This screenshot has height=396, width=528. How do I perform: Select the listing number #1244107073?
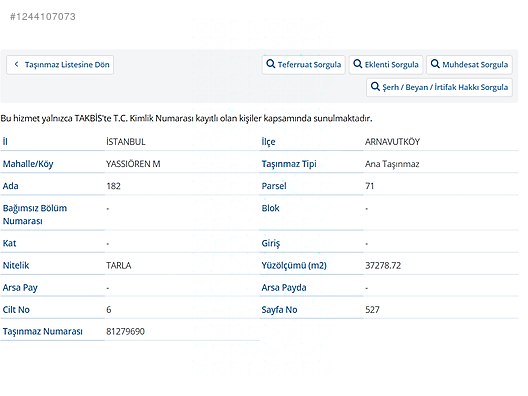click(43, 16)
